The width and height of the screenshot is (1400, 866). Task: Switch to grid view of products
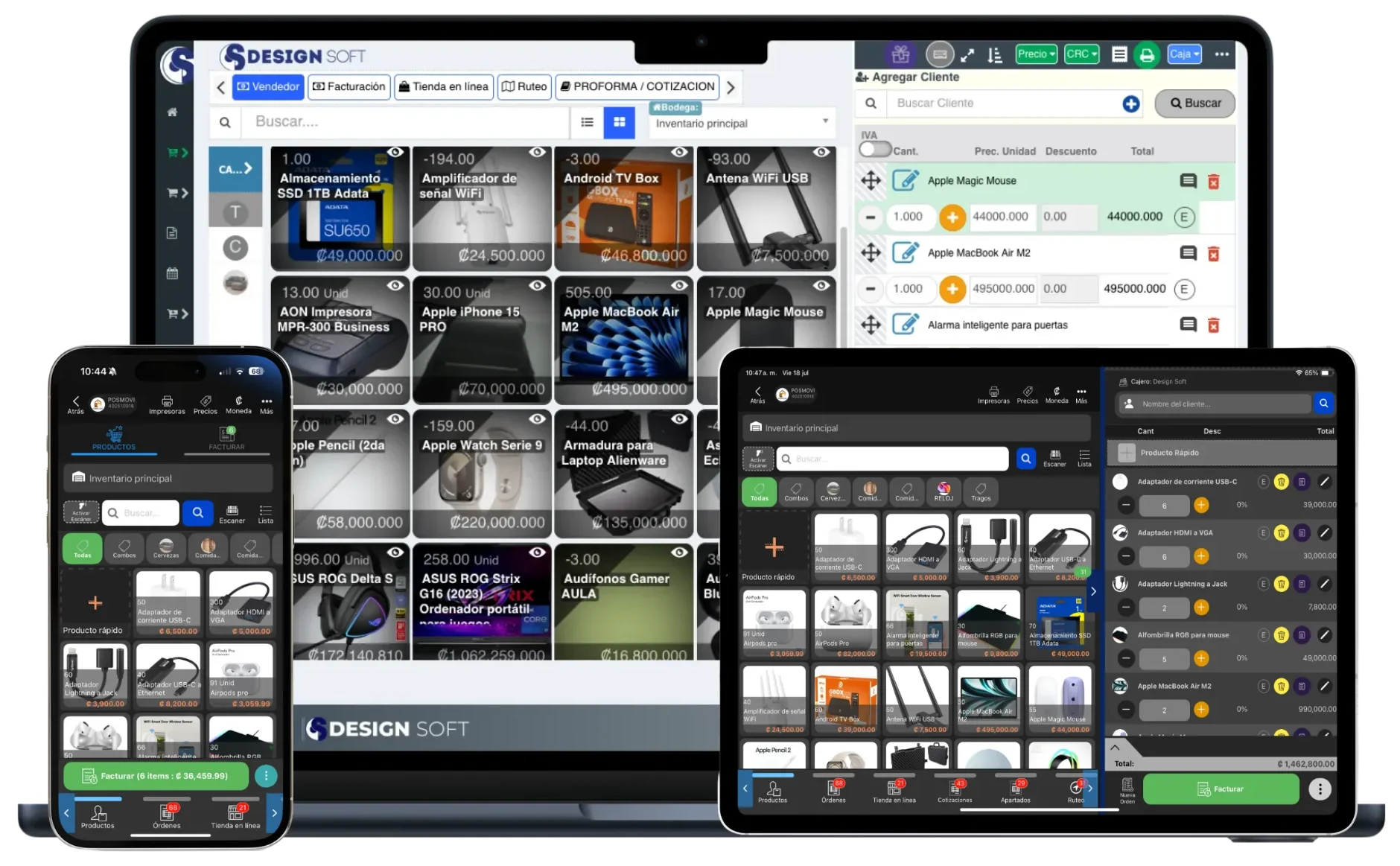pos(619,122)
